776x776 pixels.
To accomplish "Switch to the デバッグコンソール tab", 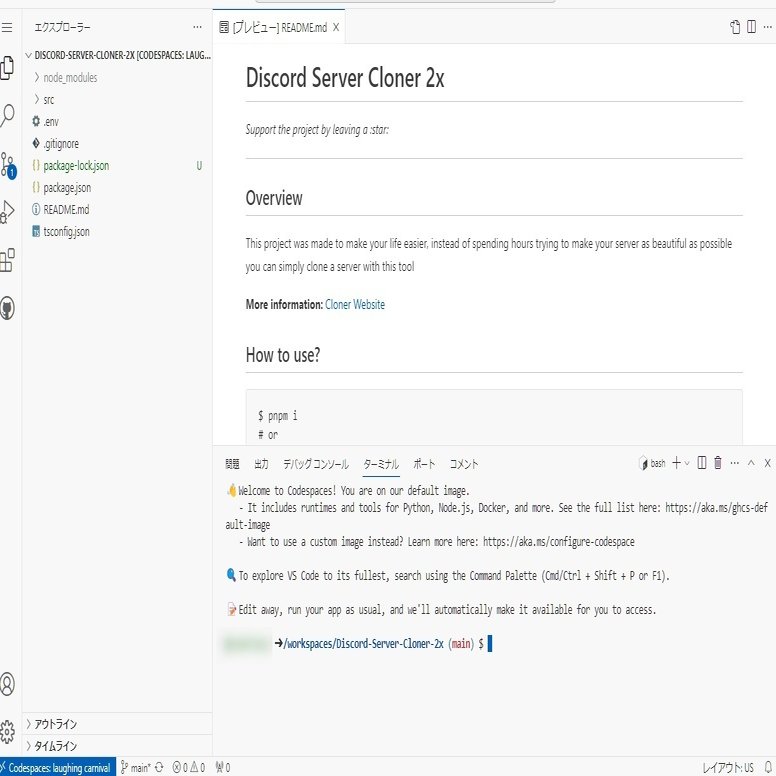I will coord(316,464).
